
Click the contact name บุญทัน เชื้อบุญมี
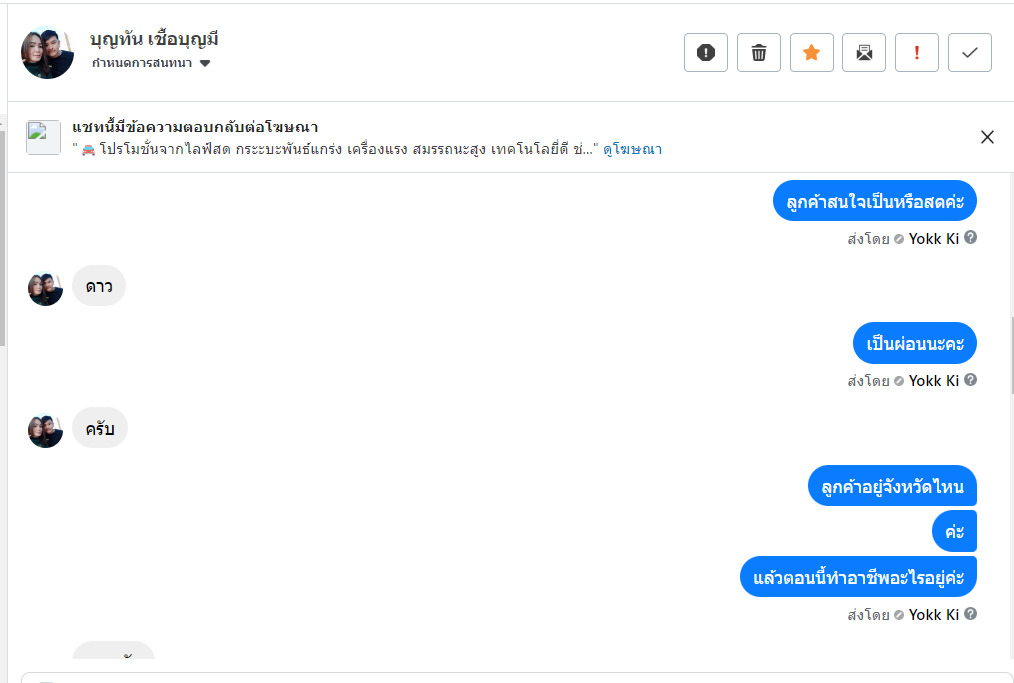pos(153,40)
